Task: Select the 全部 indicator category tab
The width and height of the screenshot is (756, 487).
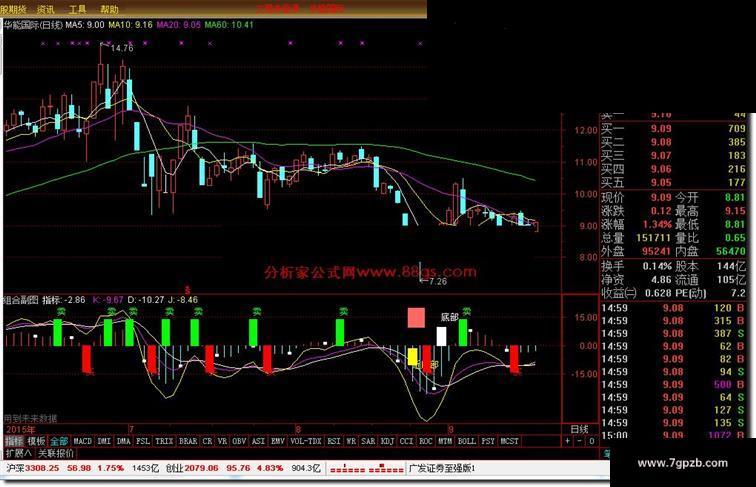Action: [x=59, y=441]
